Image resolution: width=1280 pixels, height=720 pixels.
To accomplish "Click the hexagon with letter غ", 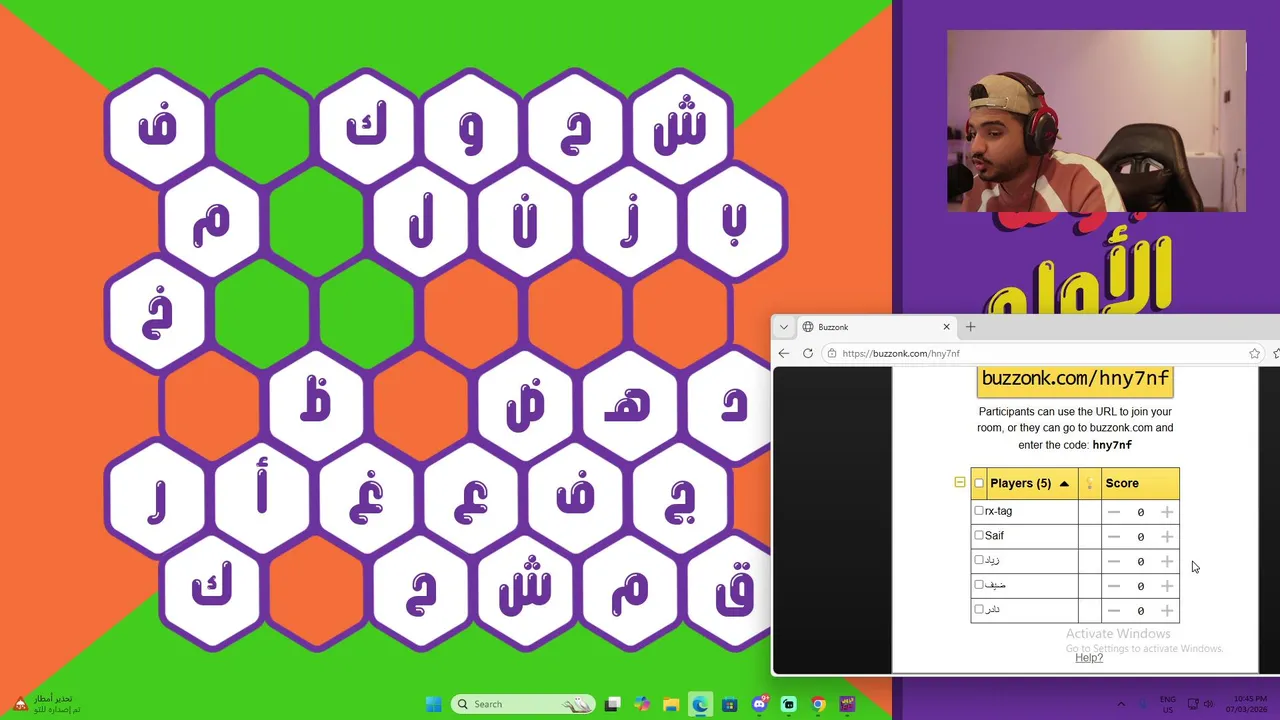I will [367, 500].
